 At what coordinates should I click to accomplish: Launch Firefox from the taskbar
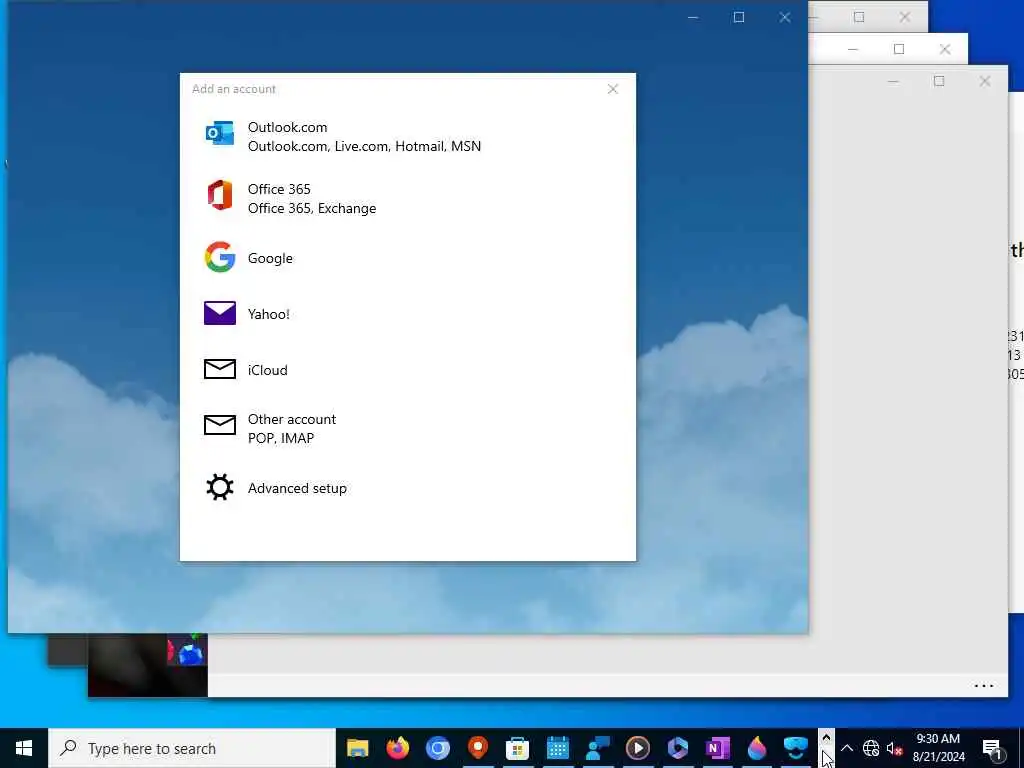click(x=398, y=748)
